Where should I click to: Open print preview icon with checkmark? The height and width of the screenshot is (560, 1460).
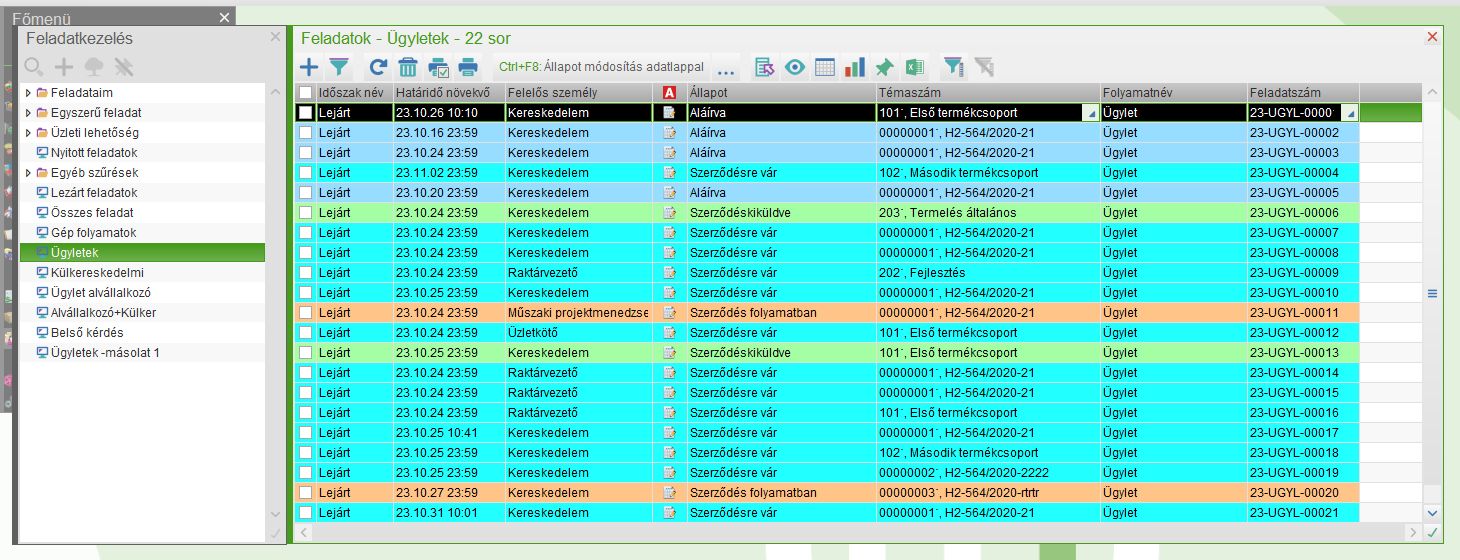click(438, 67)
